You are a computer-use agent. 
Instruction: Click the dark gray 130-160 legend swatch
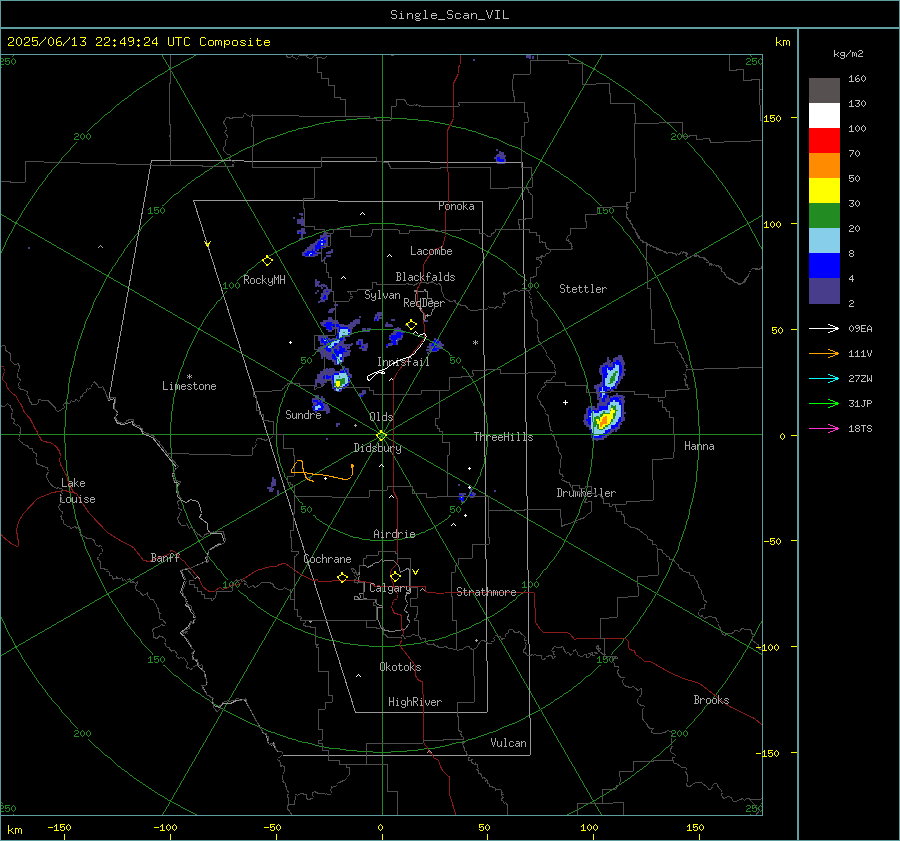[824, 91]
